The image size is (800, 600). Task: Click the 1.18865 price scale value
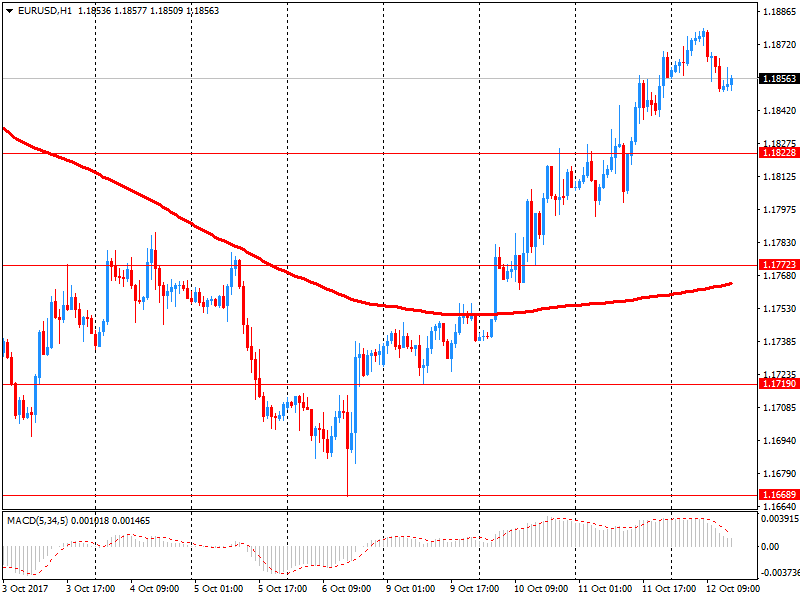(x=779, y=12)
